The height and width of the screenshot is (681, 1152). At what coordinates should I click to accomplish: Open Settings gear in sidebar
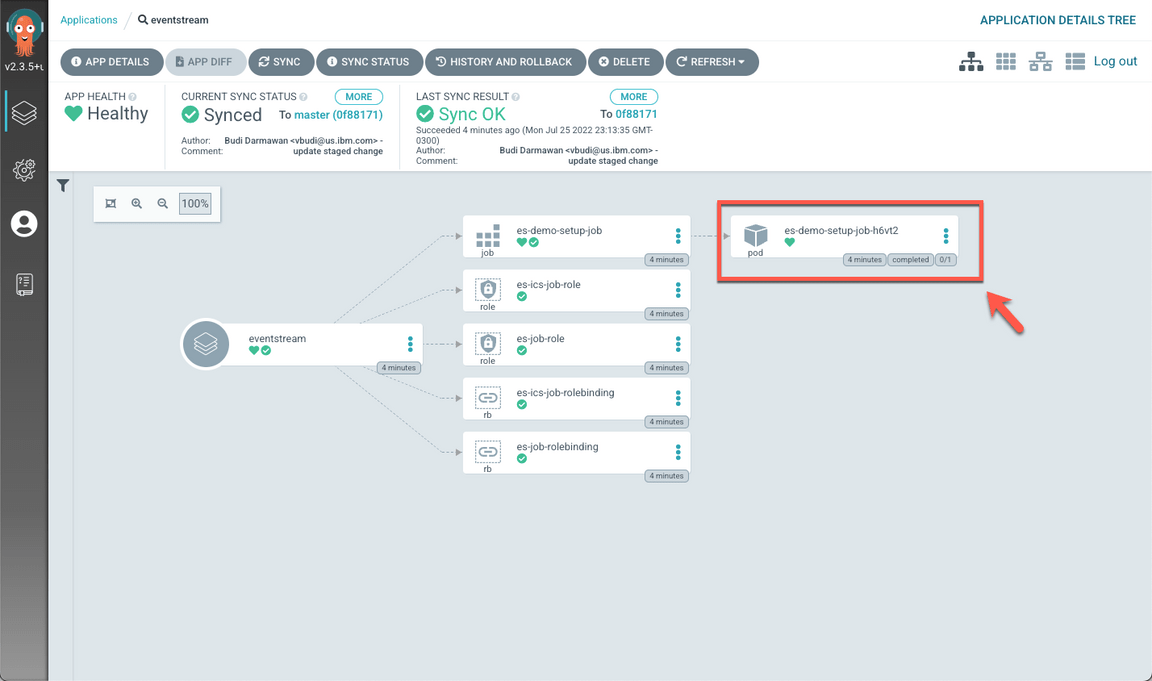[x=24, y=170]
